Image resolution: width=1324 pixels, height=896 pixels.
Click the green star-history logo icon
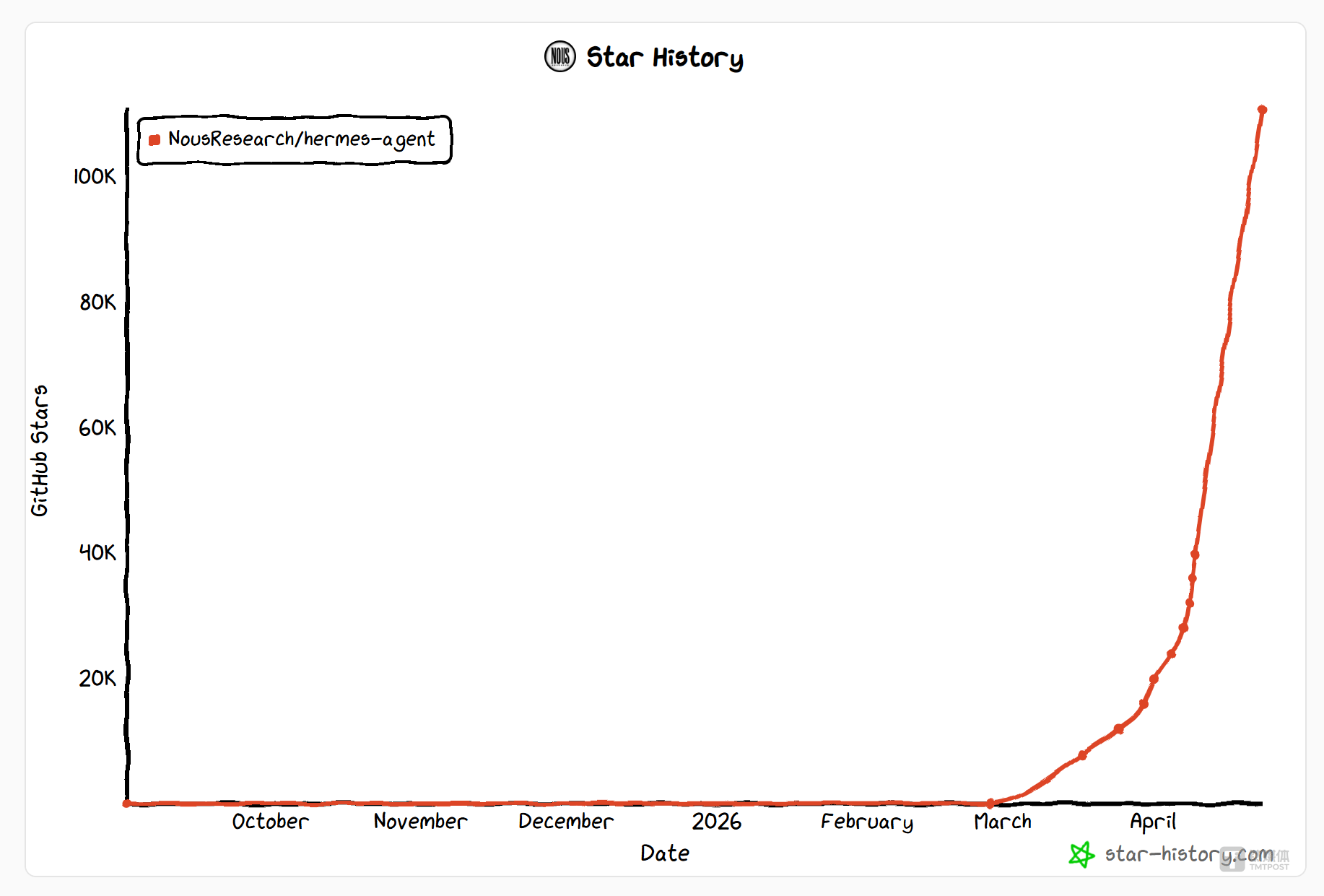click(1081, 855)
